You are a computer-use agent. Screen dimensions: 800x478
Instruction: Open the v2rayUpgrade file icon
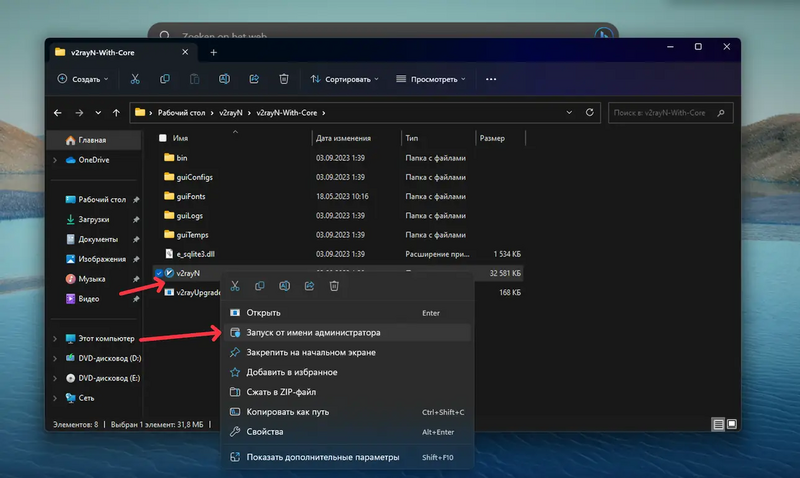(169, 292)
